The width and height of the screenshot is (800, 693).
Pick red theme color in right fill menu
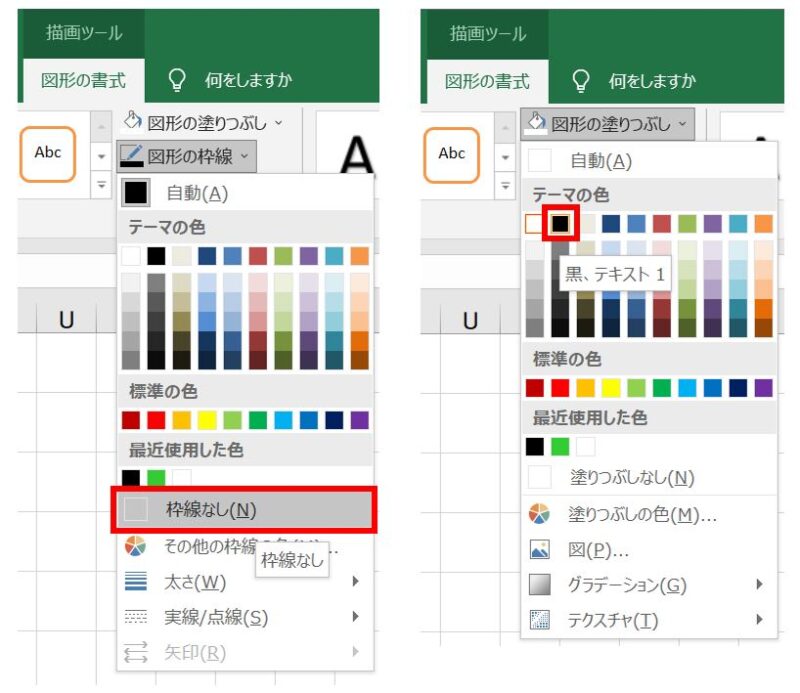[x=662, y=223]
